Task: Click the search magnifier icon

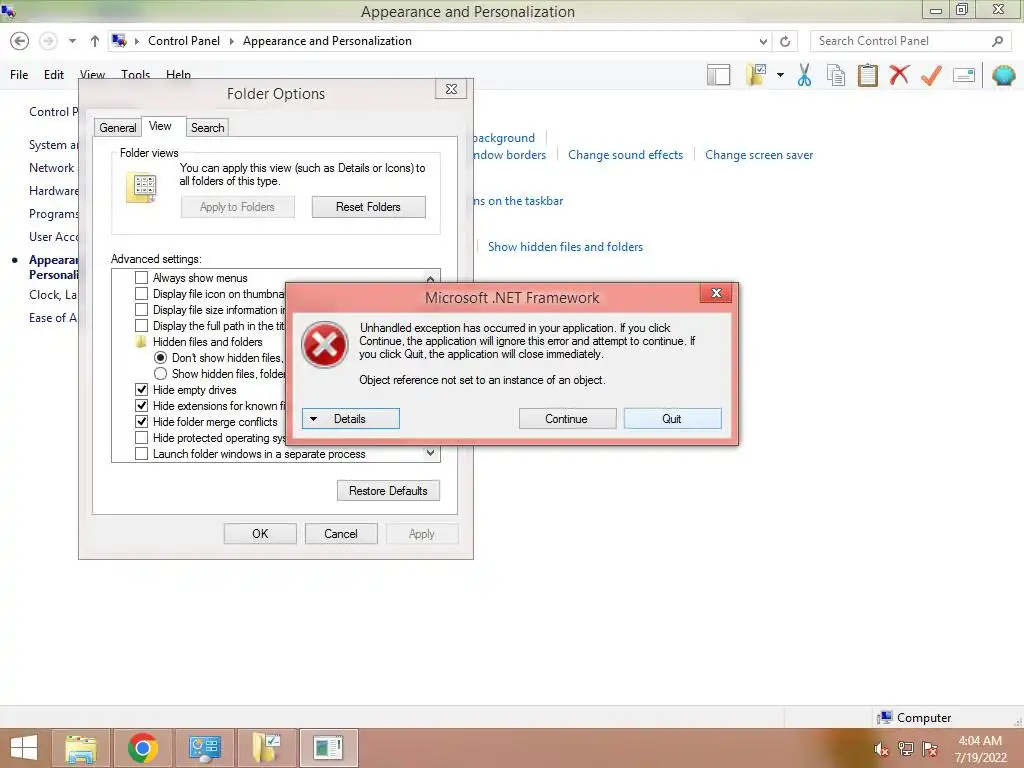Action: [997, 41]
